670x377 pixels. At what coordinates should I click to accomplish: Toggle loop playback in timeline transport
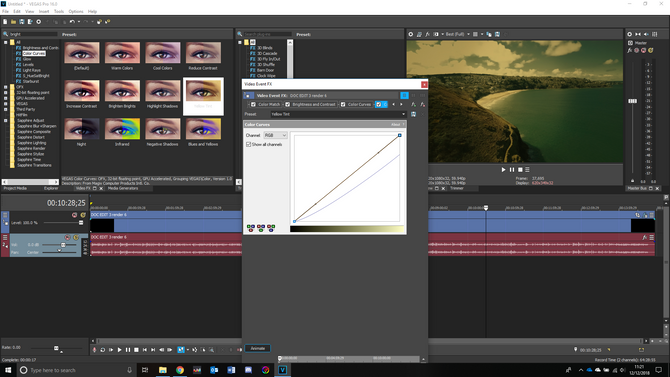[103, 350]
